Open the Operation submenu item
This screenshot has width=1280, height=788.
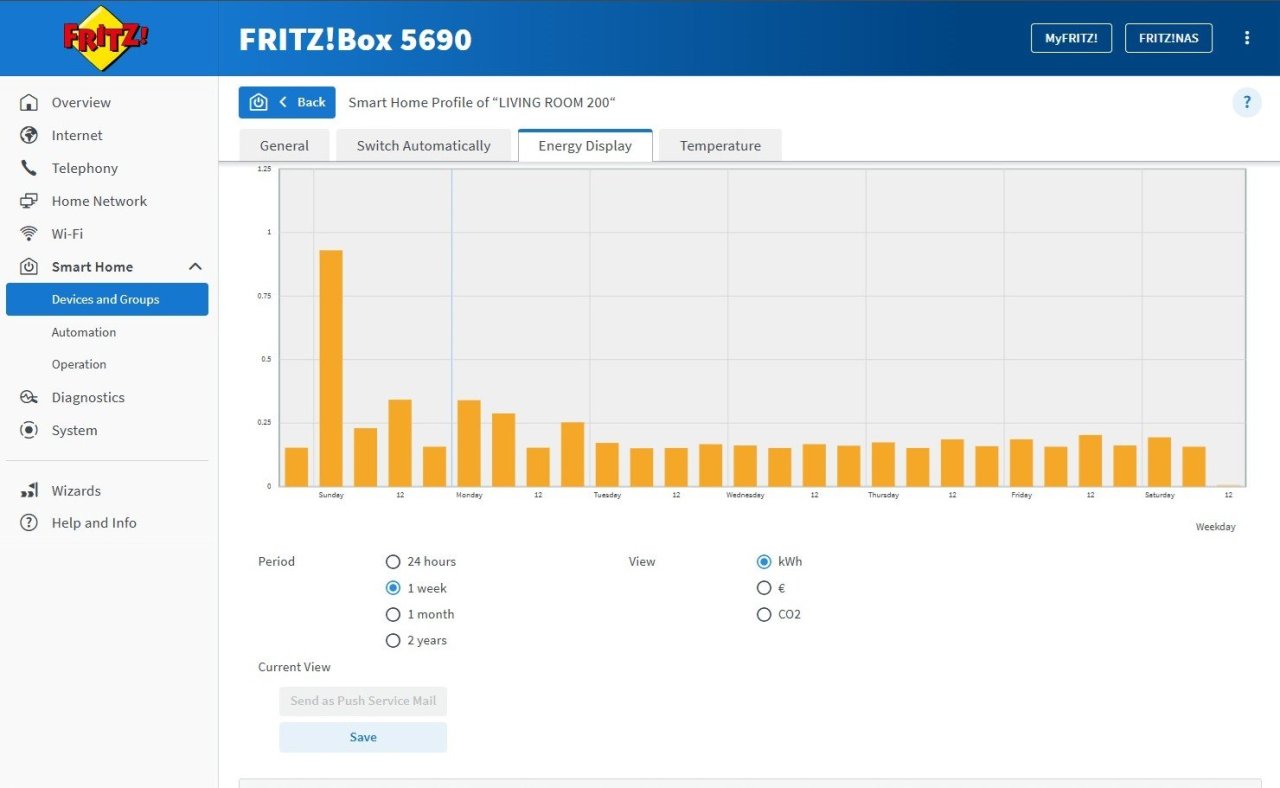coord(79,364)
